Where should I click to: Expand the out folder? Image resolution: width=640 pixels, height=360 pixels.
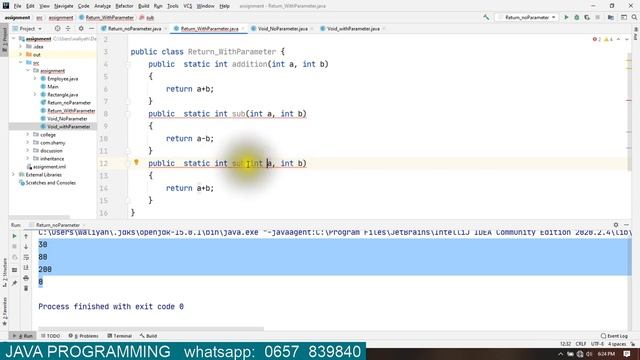point(20,54)
